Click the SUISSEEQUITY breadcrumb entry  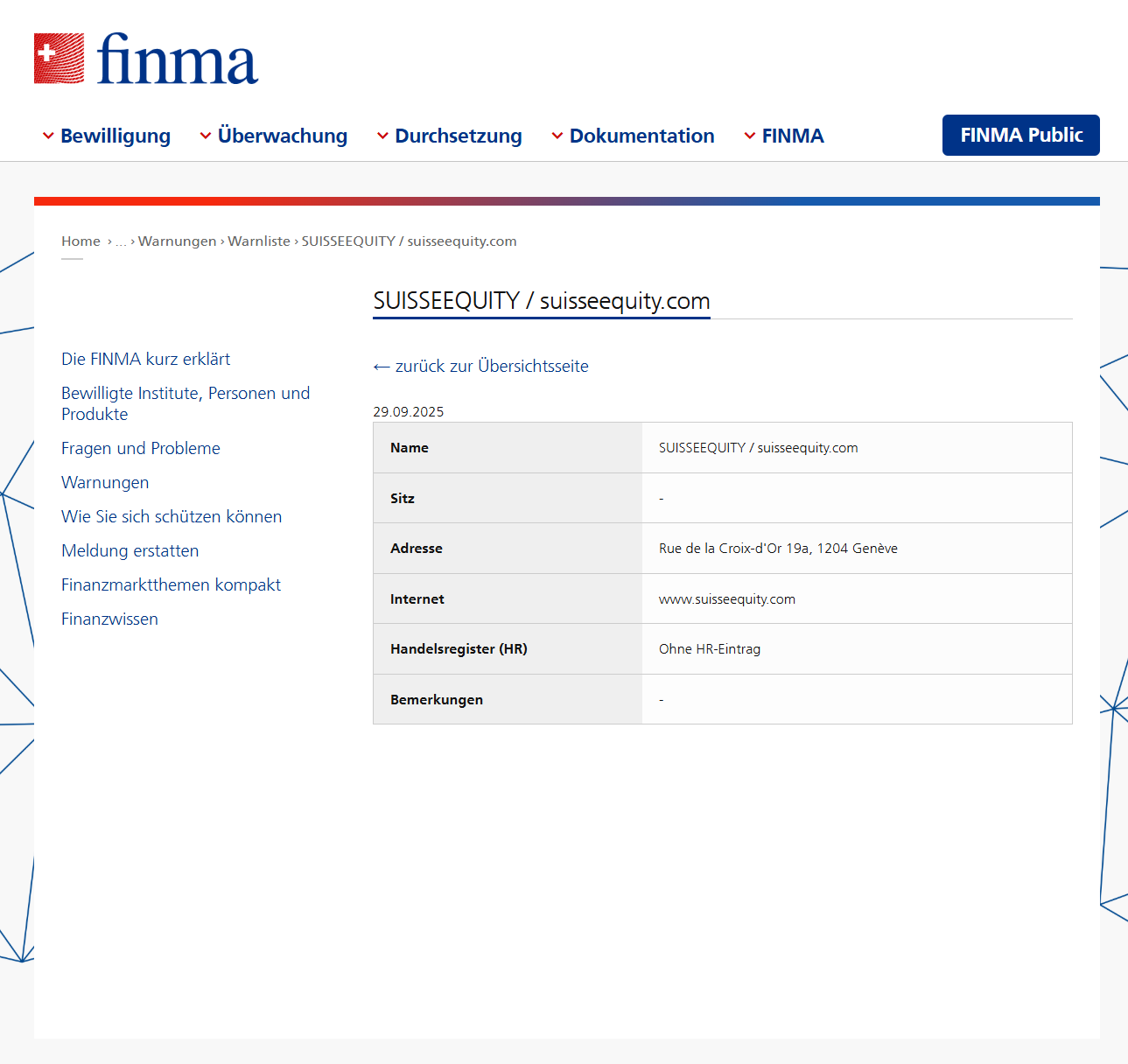410,241
